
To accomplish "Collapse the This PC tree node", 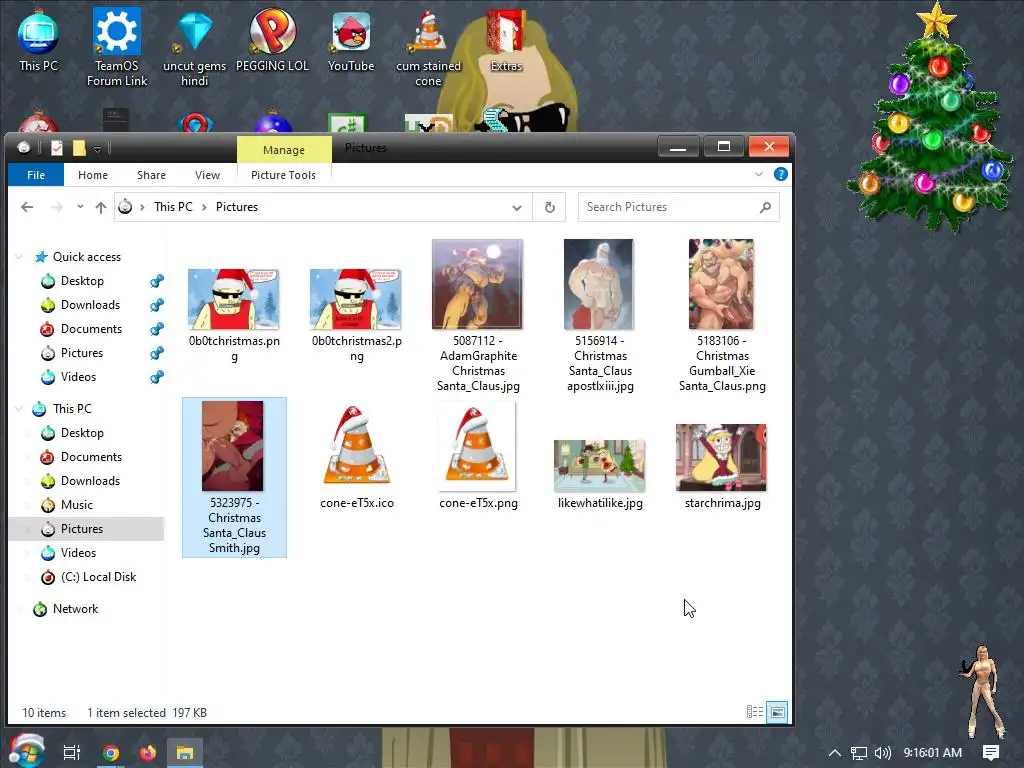I will [19, 409].
